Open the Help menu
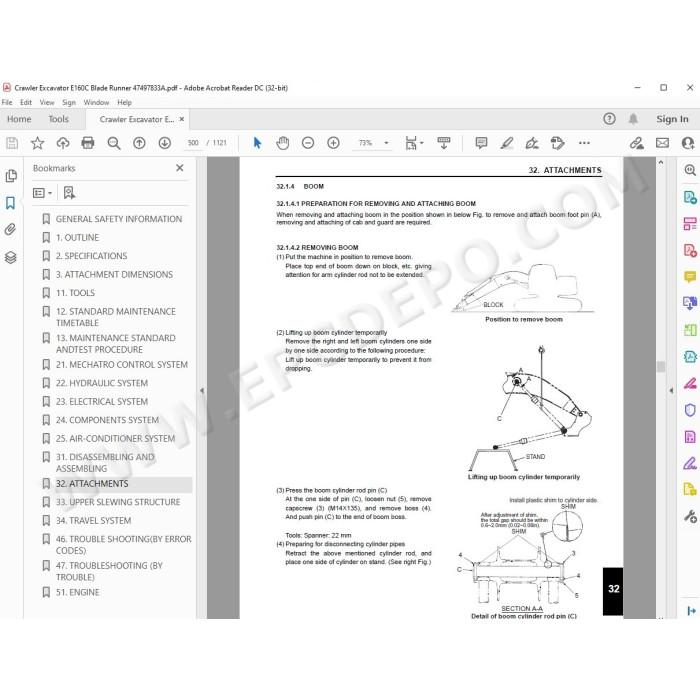The width and height of the screenshot is (700, 700). click(125, 102)
